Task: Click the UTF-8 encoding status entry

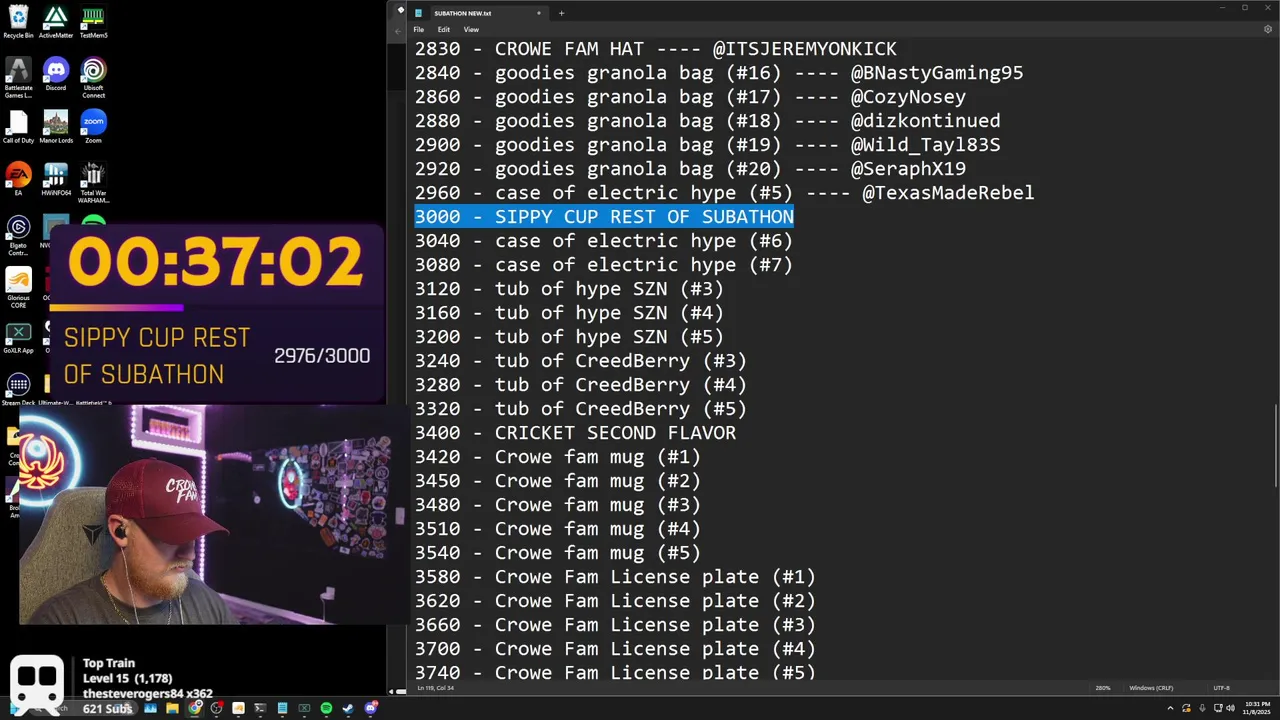Action: coord(1221,688)
